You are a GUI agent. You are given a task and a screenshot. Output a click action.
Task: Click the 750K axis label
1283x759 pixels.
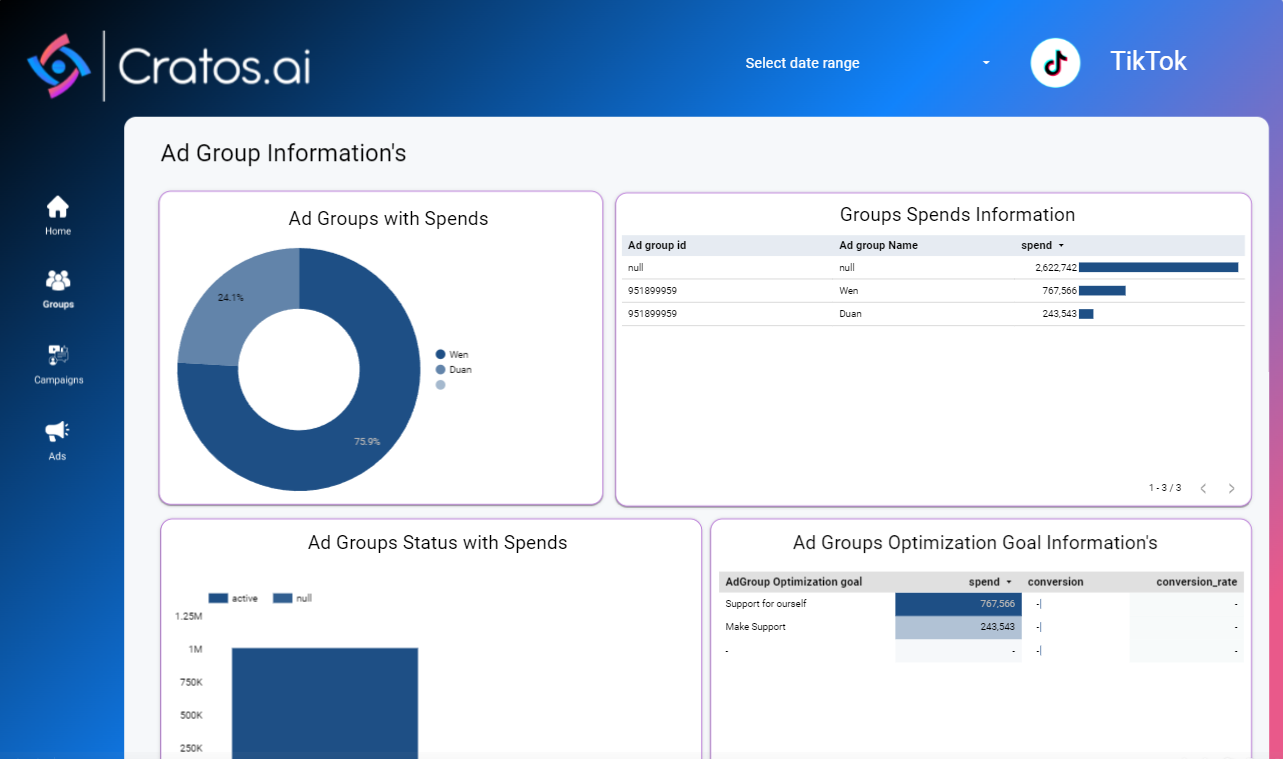191,682
